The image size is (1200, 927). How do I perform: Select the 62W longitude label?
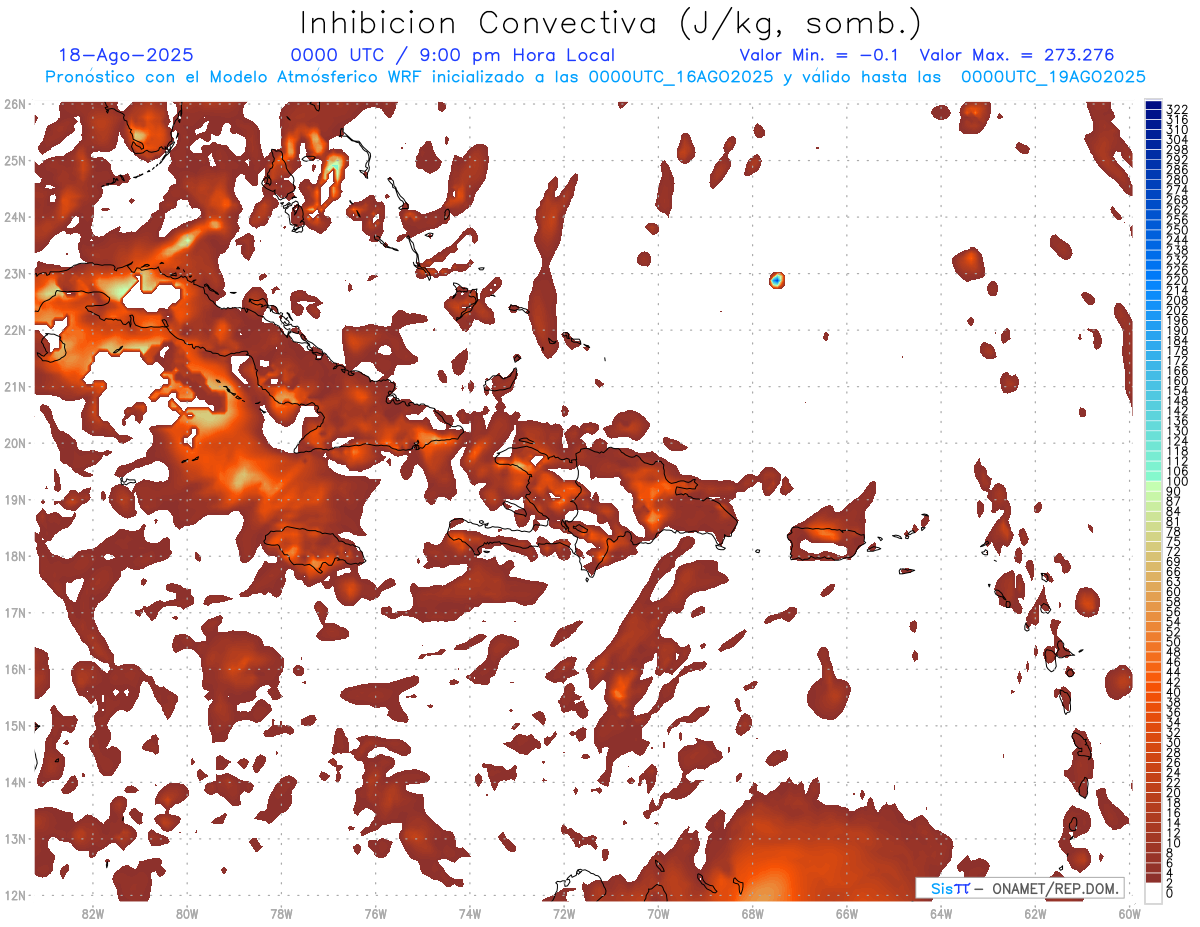pyautogui.click(x=1035, y=913)
